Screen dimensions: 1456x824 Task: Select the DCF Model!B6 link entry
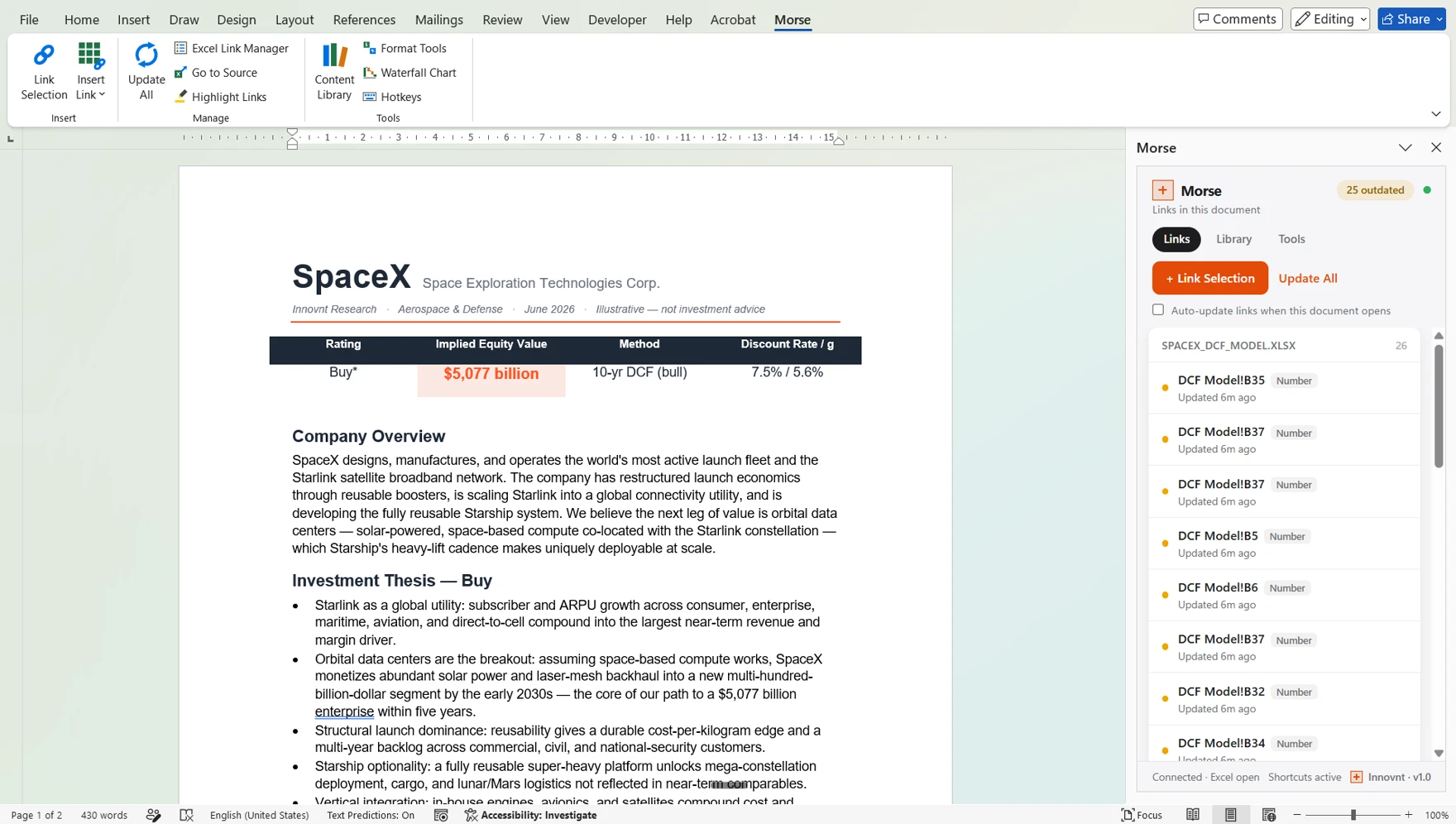tap(1284, 596)
